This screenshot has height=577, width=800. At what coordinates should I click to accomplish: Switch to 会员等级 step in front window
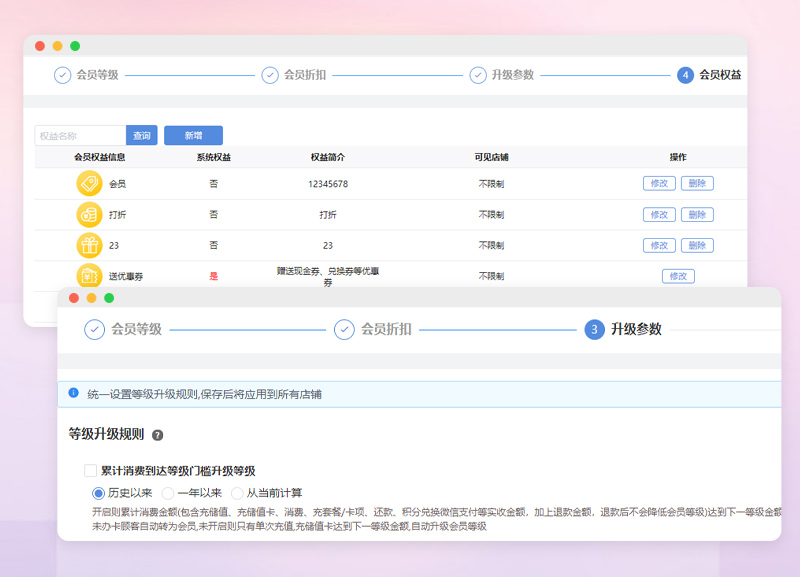click(x=136, y=329)
